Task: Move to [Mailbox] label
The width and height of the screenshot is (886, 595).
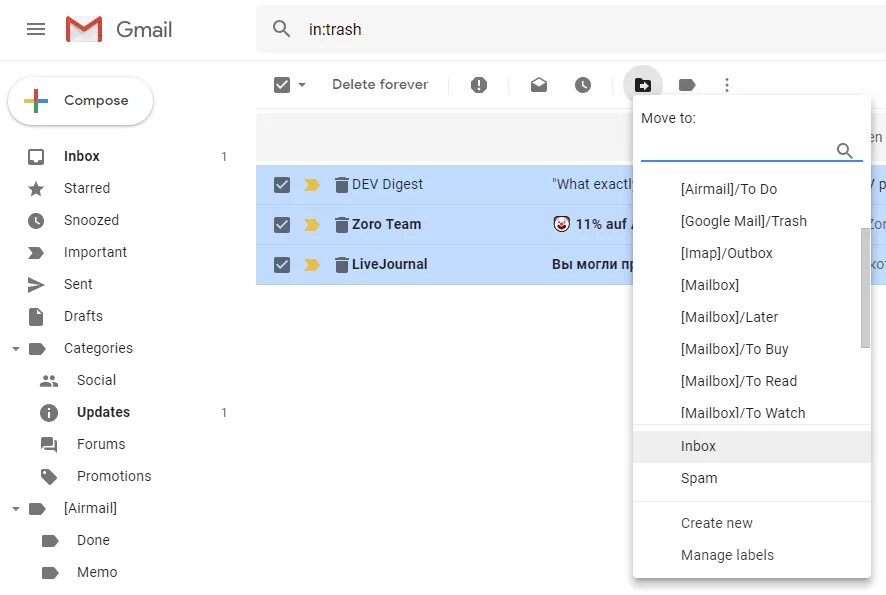Action: tap(752, 285)
